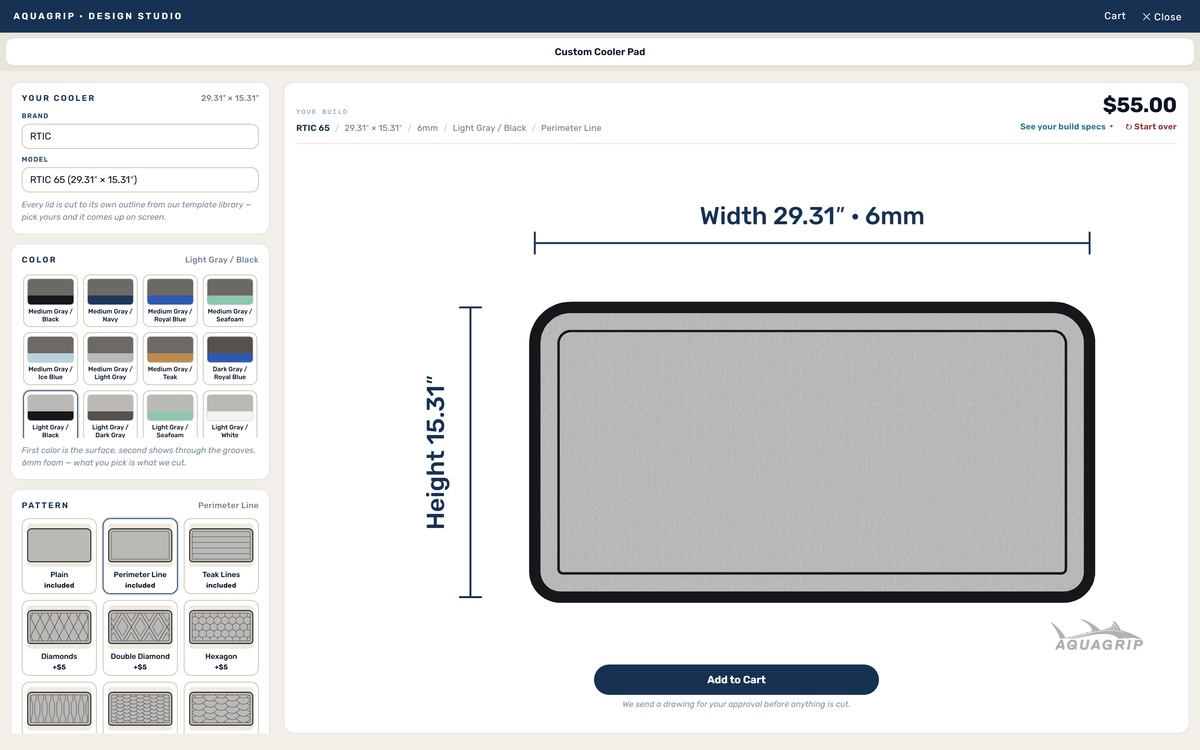Select Medium Gray / Light Gray color
This screenshot has height=750, width=1200.
(110, 359)
